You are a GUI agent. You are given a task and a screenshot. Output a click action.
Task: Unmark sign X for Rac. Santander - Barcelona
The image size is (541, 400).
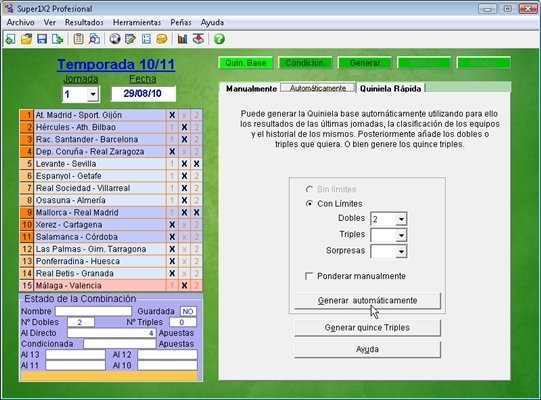184,139
